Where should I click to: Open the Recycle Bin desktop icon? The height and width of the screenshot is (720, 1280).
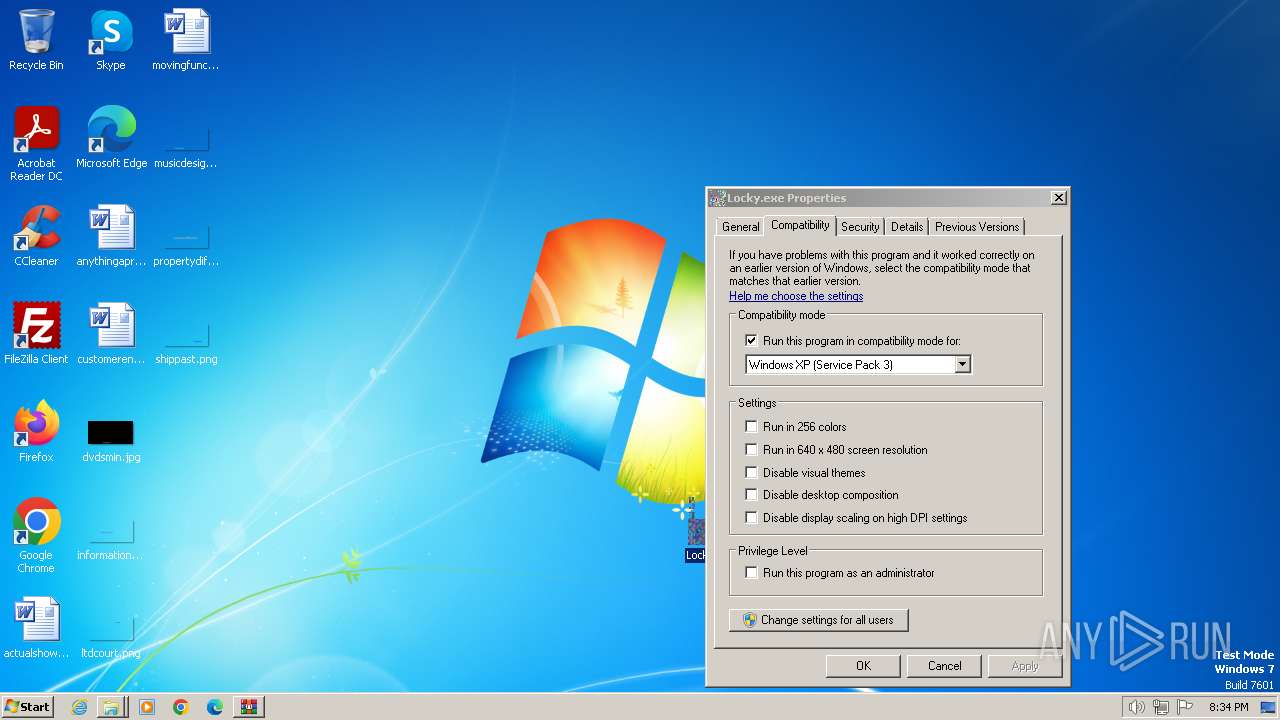pyautogui.click(x=36, y=40)
